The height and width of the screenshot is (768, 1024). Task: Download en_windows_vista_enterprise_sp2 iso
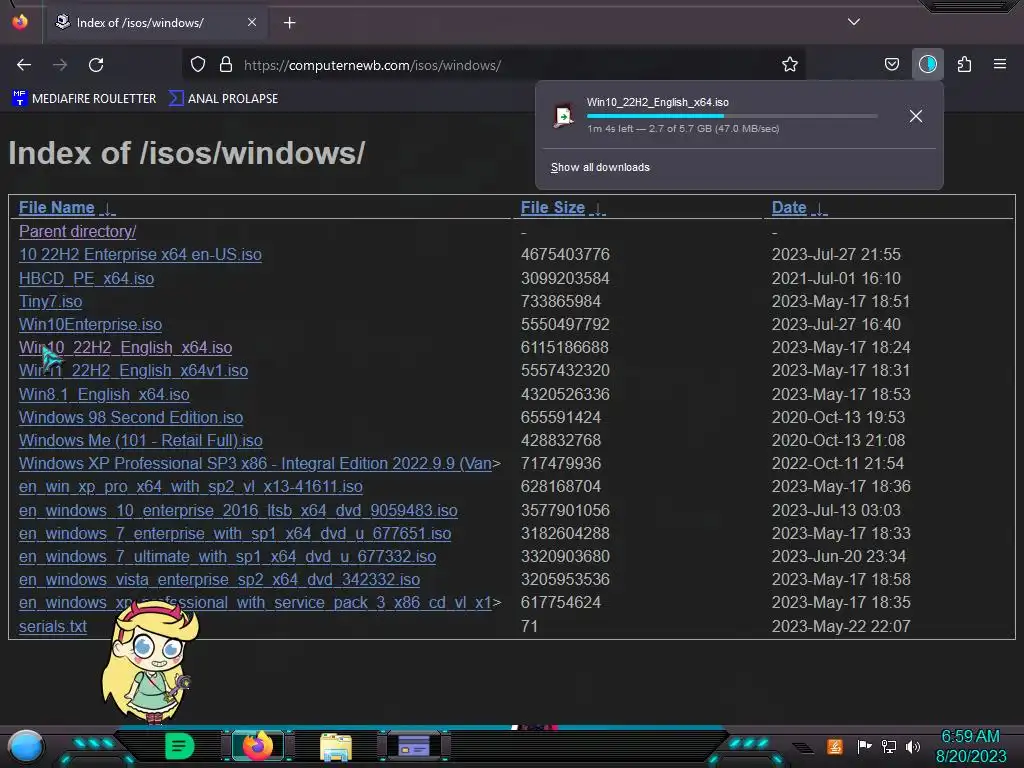(219, 579)
